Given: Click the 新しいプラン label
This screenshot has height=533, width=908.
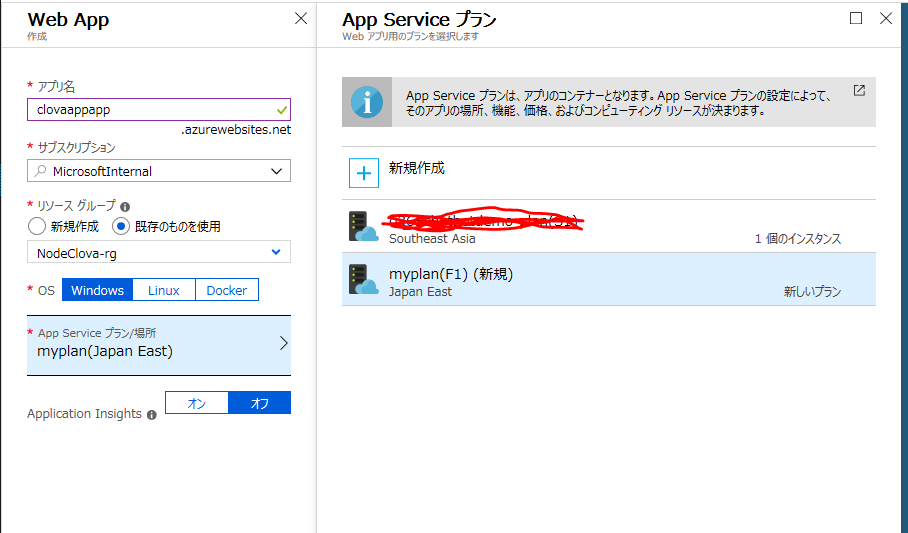Looking at the screenshot, I should click(x=812, y=291).
